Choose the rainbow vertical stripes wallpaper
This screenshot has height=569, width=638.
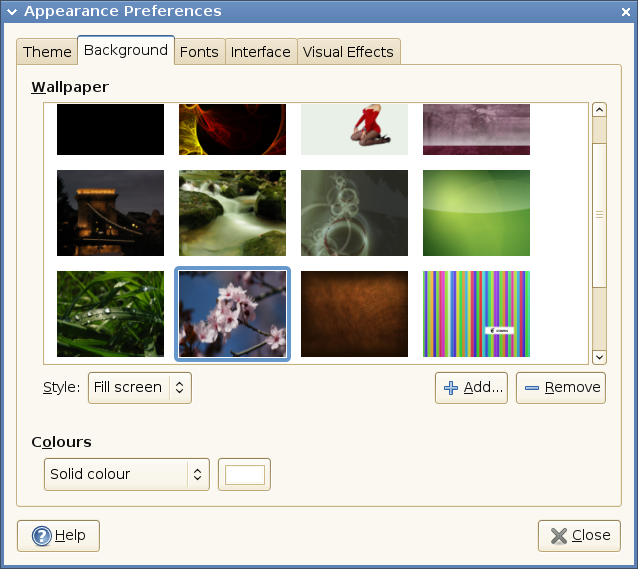[476, 314]
